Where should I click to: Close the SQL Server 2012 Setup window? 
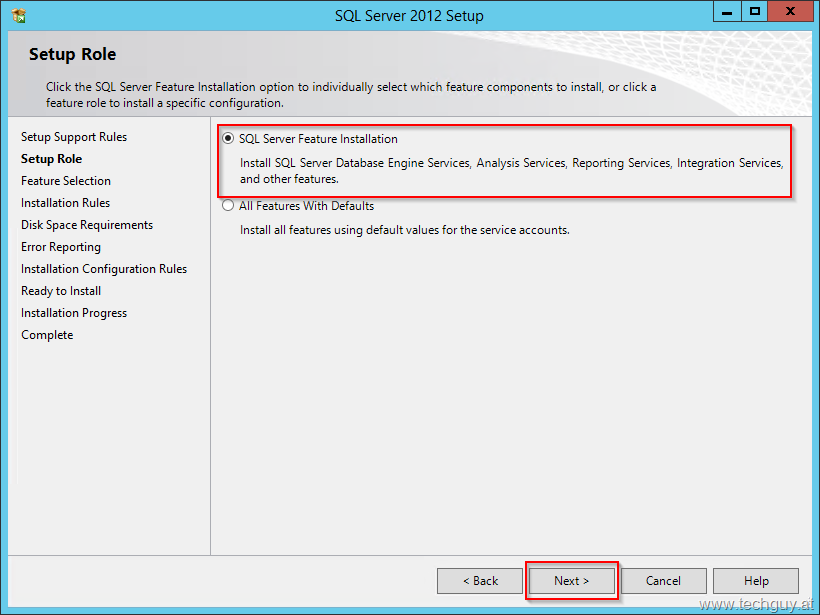(x=790, y=12)
